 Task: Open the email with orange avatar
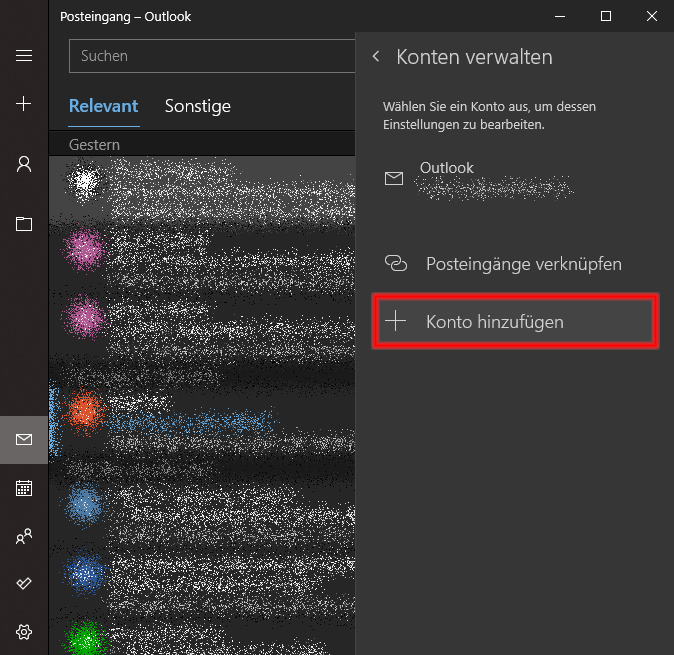202,421
